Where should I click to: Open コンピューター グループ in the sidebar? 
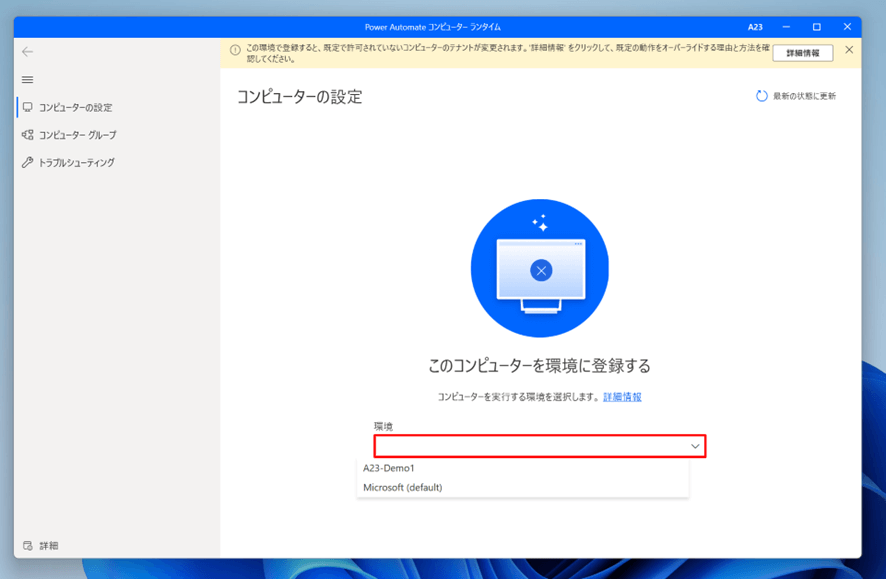coord(118,135)
